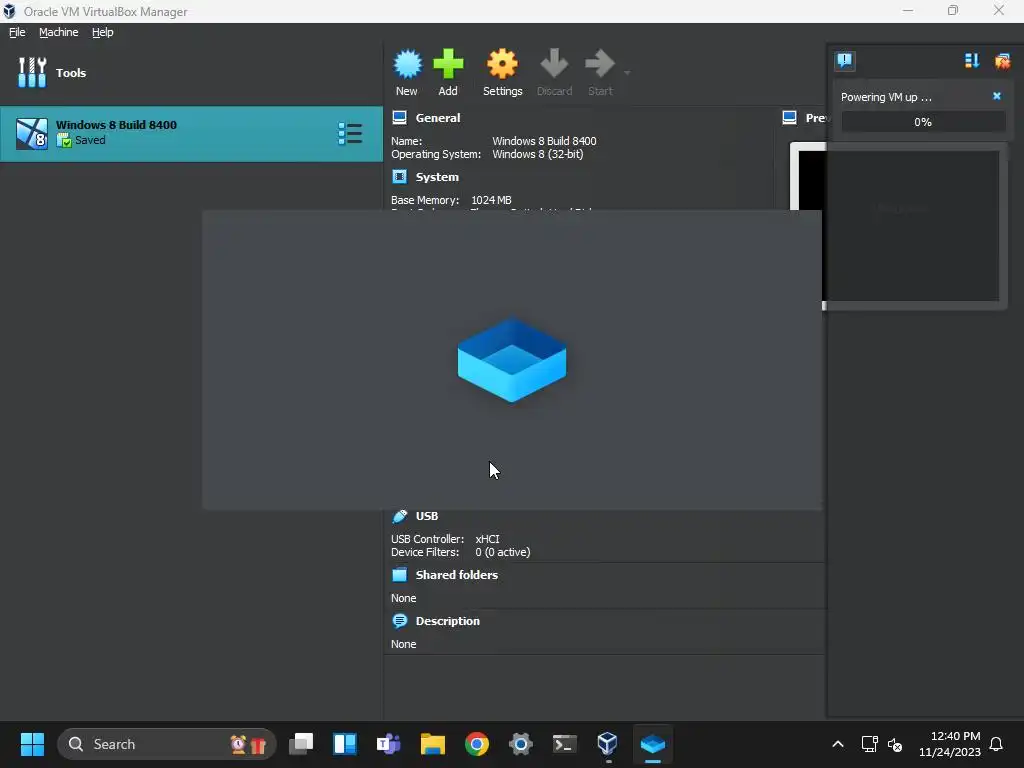Click the USB section header

tap(426, 516)
